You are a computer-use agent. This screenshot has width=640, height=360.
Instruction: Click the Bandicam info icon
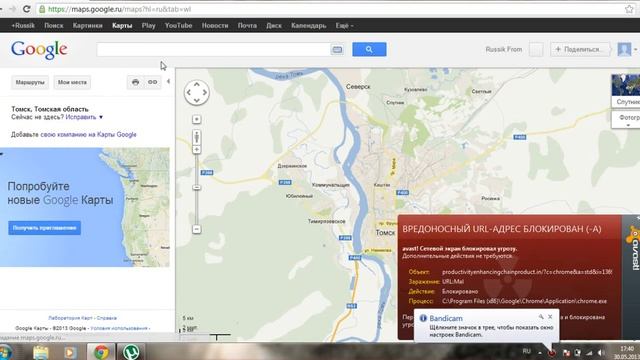click(x=423, y=318)
